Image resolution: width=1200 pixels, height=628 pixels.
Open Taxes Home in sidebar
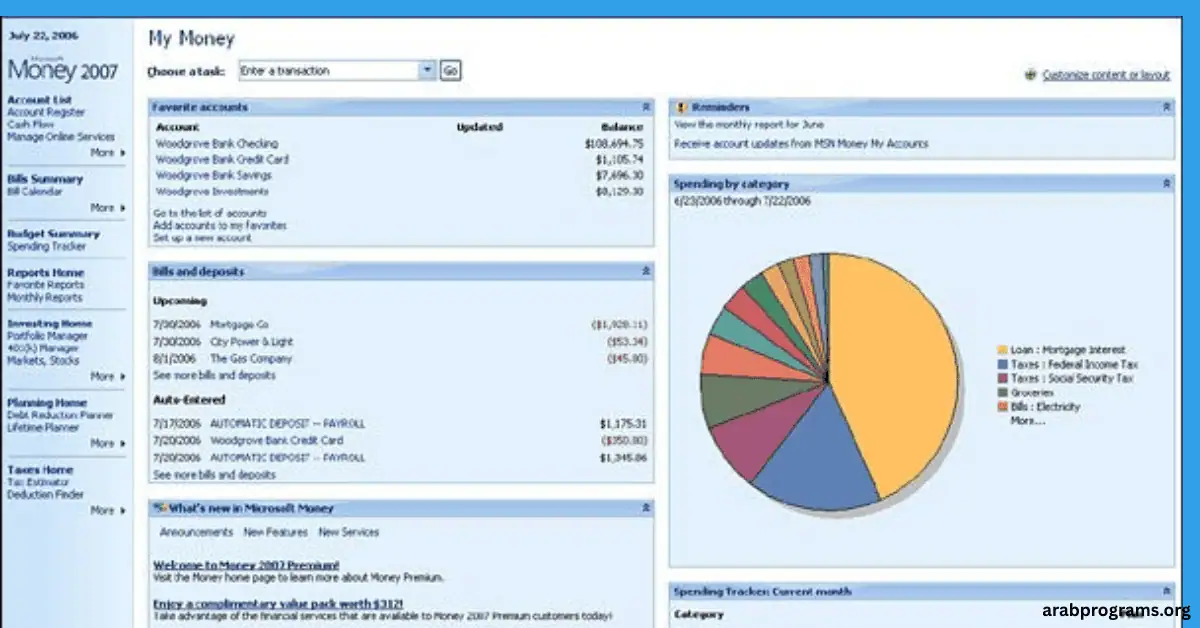click(x=40, y=469)
